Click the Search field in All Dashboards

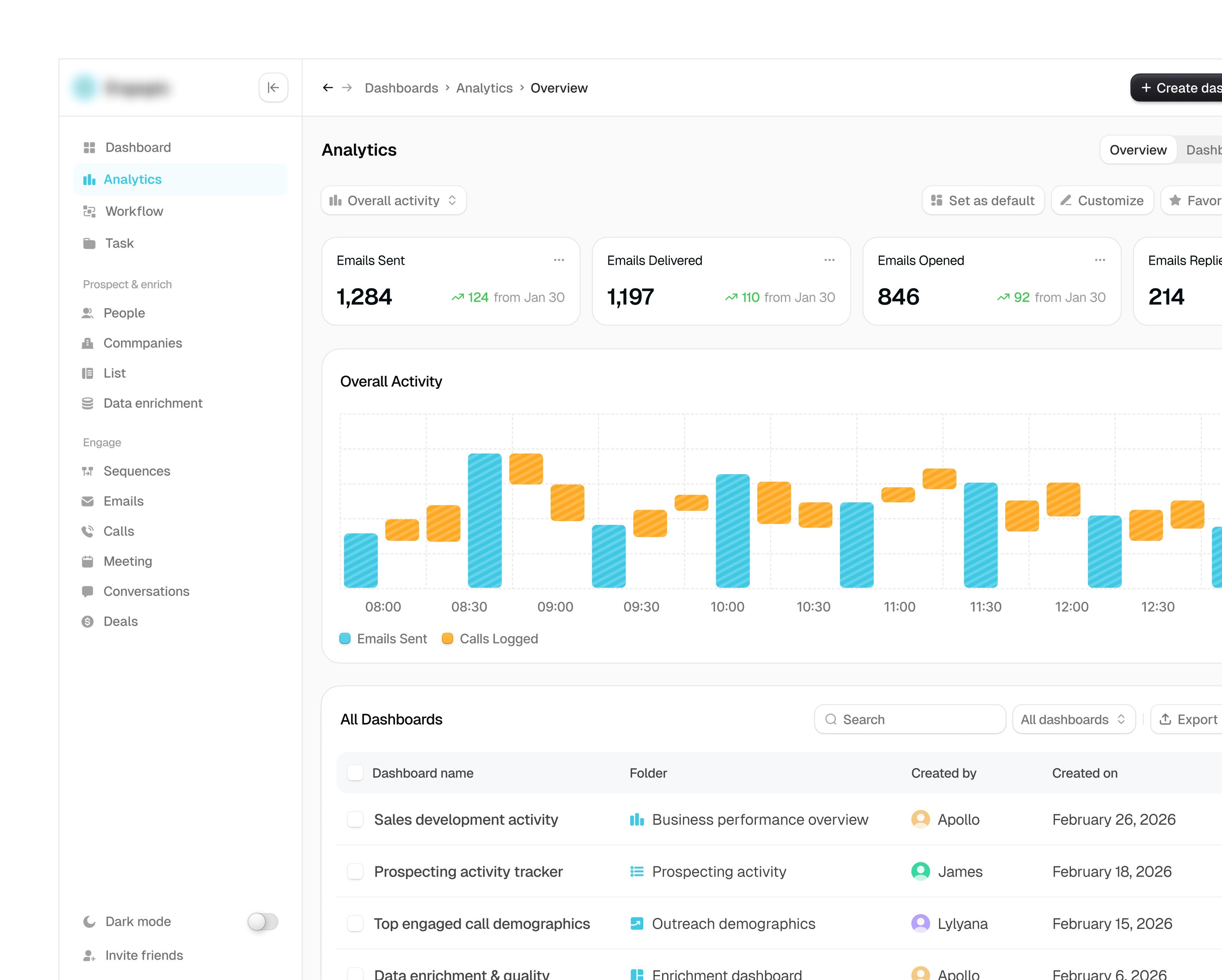[910, 719]
